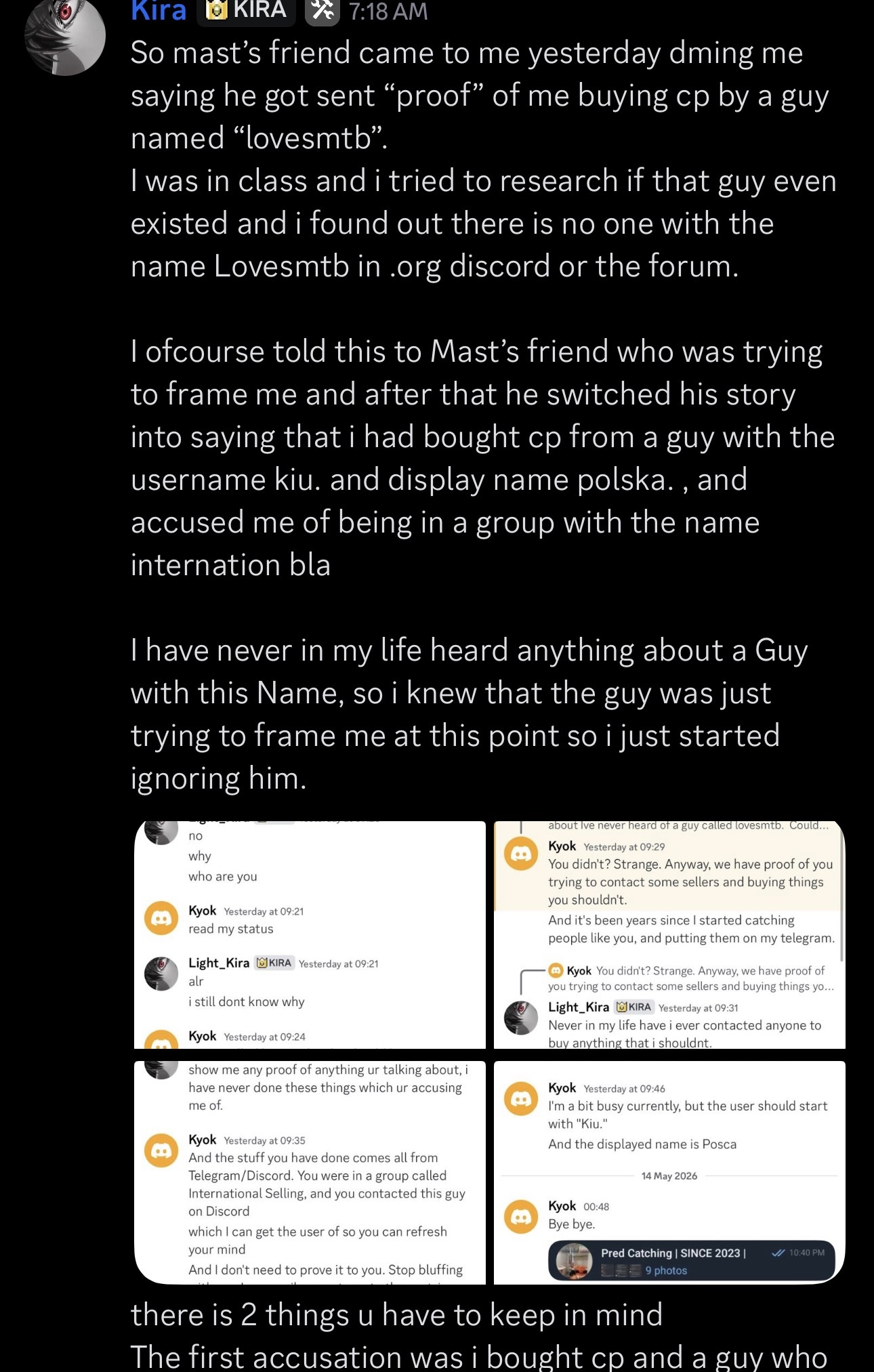Open the bottom-left attached screenshot
The height and width of the screenshot is (1372, 874).
tap(310, 1172)
